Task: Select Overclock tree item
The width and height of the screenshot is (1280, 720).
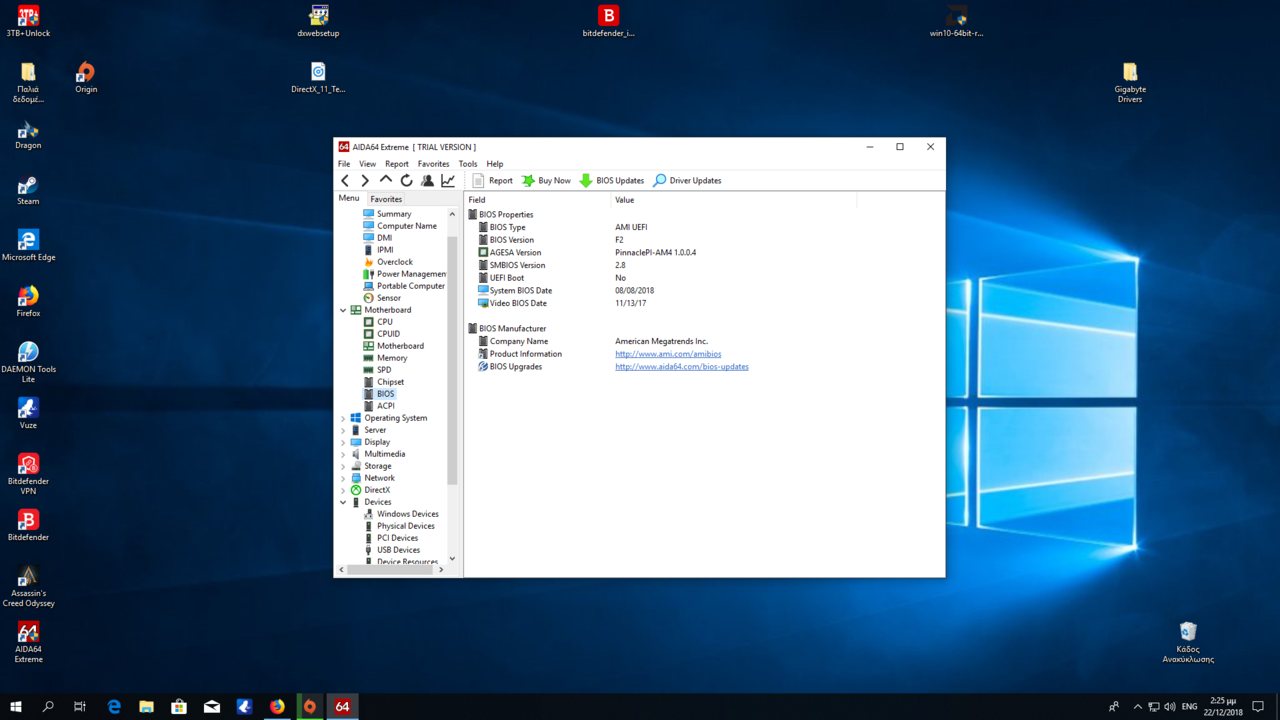Action: point(394,262)
